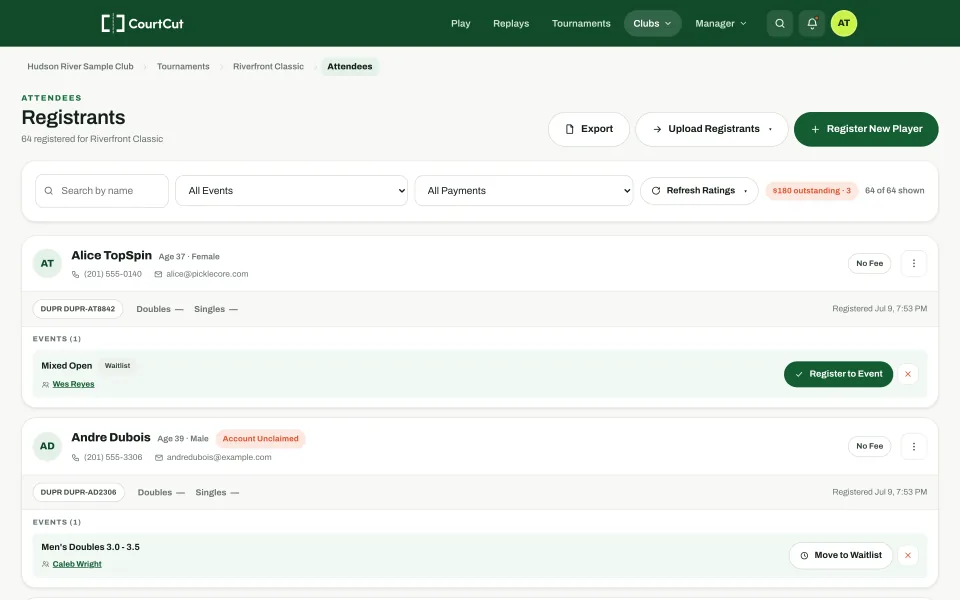Open the AT user avatar menu
This screenshot has width=960, height=600.
[844, 23]
